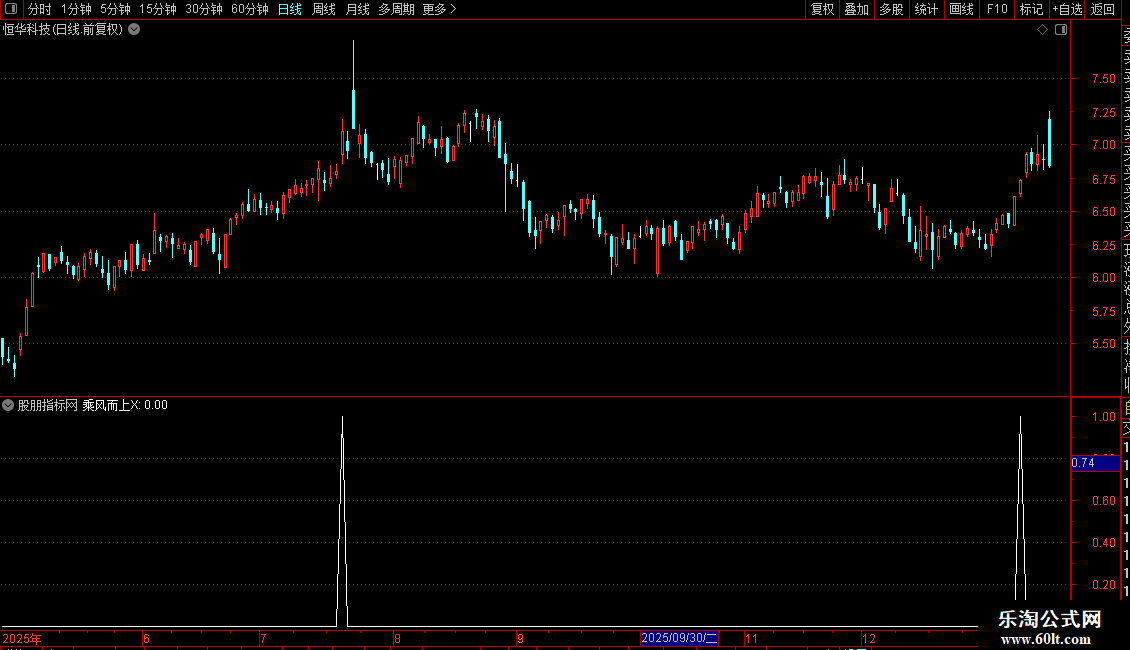Image resolution: width=1130 pixels, height=650 pixels.
Task: Open the 统计 statistics button
Action: [926, 9]
